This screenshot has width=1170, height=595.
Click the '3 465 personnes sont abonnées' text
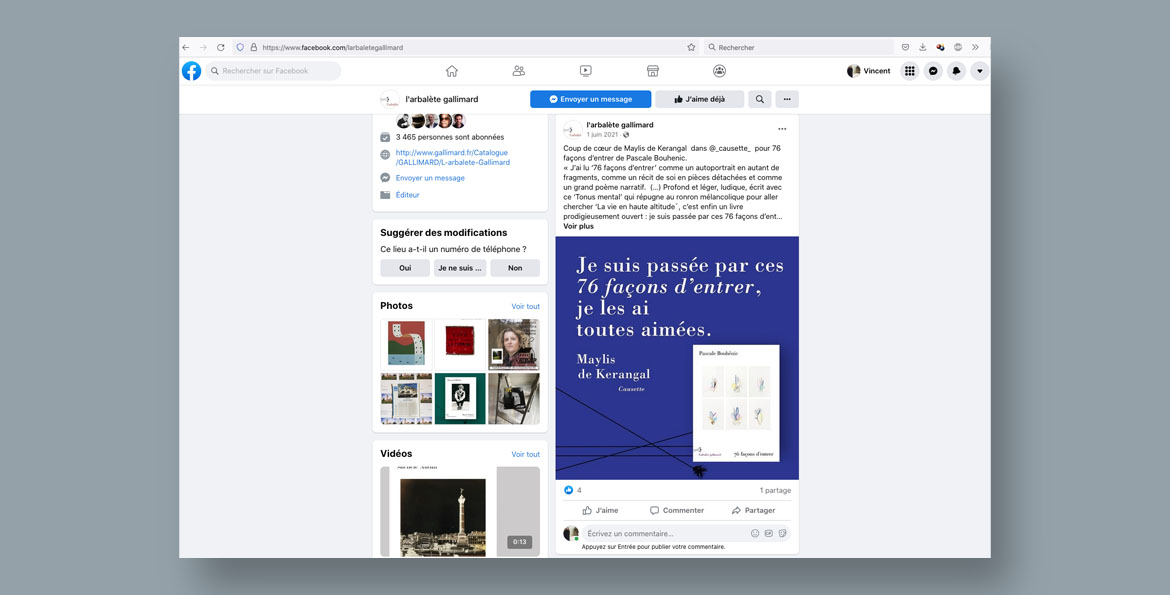coord(450,137)
